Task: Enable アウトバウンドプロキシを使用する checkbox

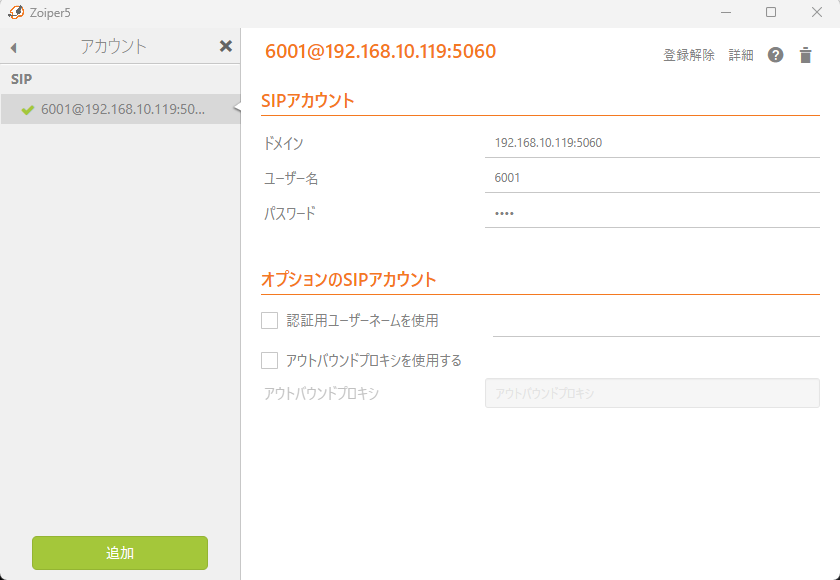Action: pos(269,360)
